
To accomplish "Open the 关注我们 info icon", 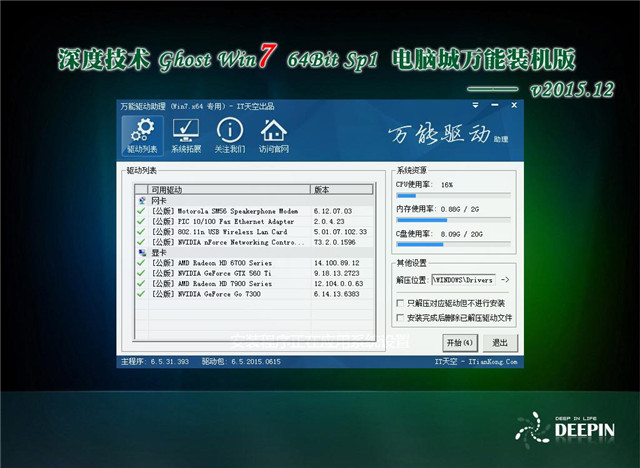I will pyautogui.click(x=230, y=136).
